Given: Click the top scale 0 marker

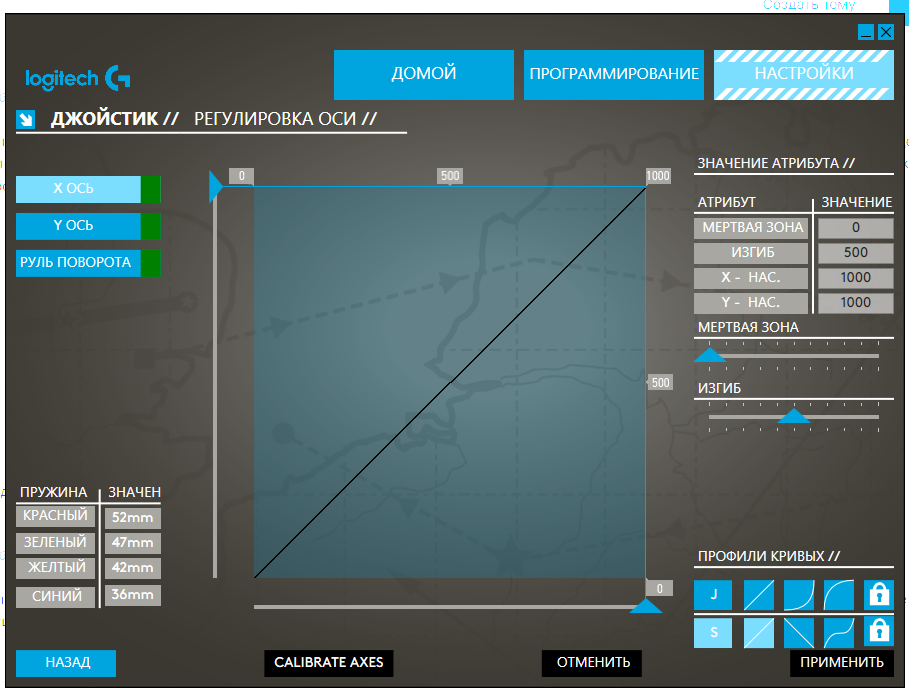Looking at the screenshot, I should 241,176.
